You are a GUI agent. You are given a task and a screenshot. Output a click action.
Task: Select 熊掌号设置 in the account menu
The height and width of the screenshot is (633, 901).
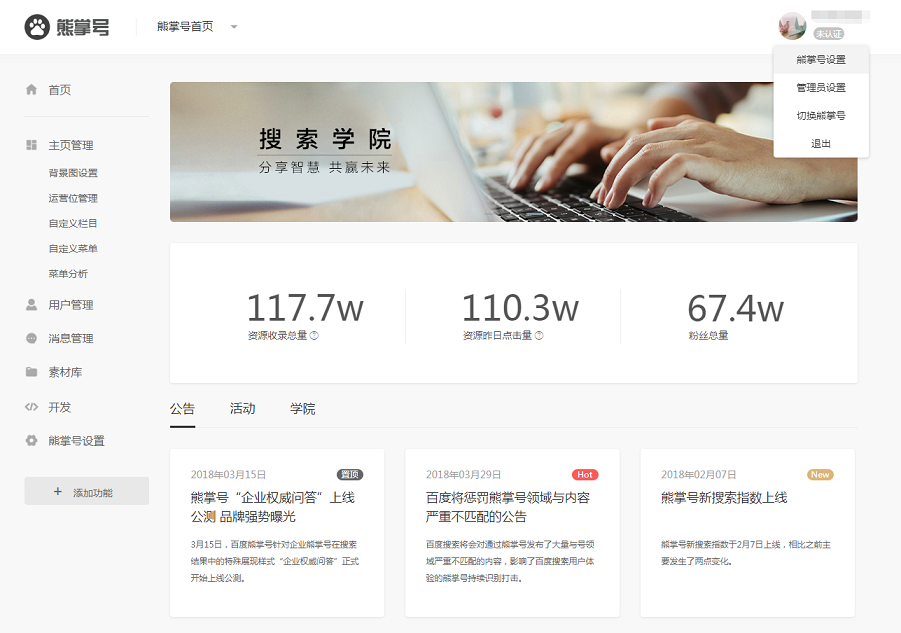pos(821,59)
